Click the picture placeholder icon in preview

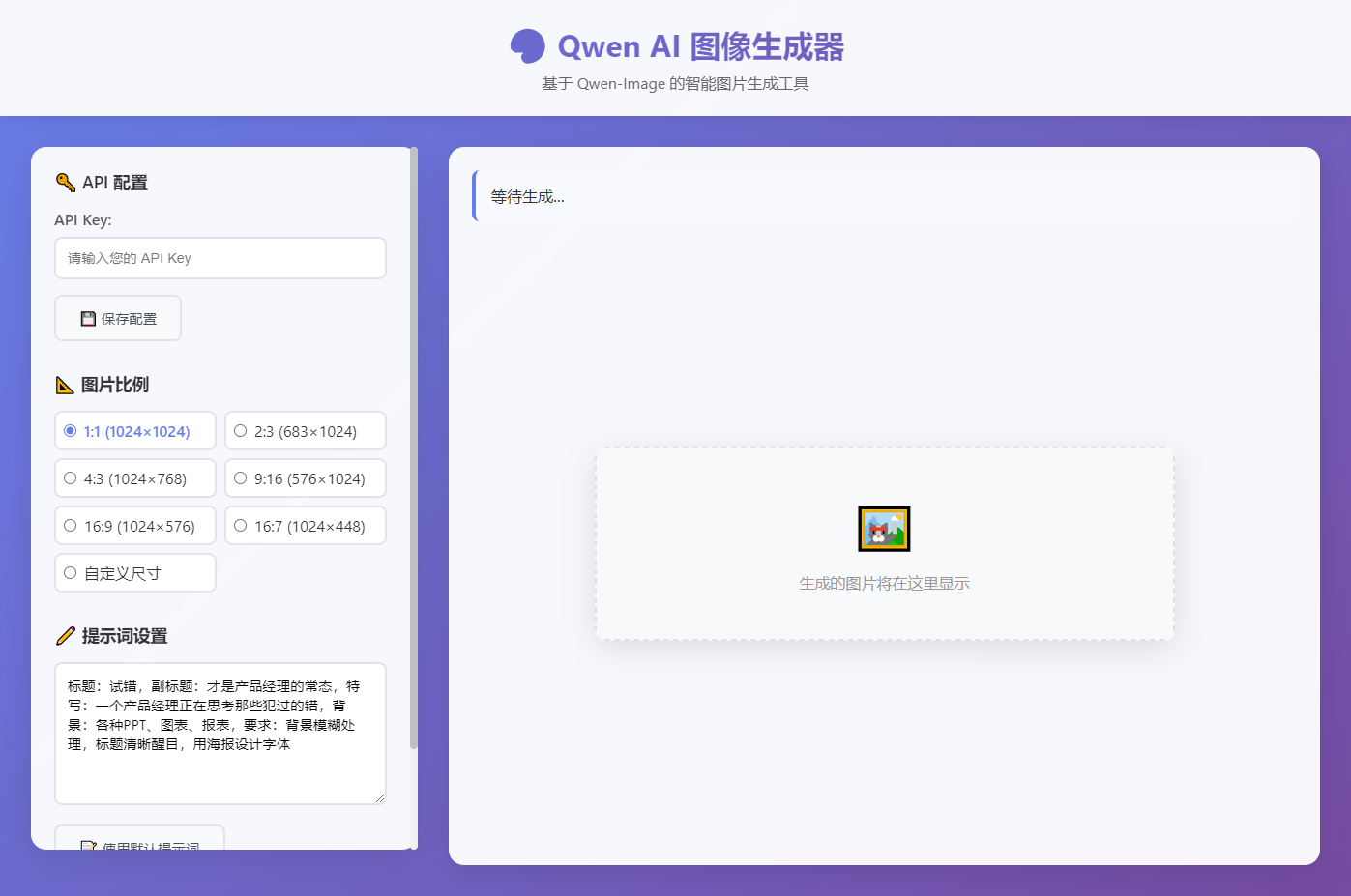click(884, 529)
